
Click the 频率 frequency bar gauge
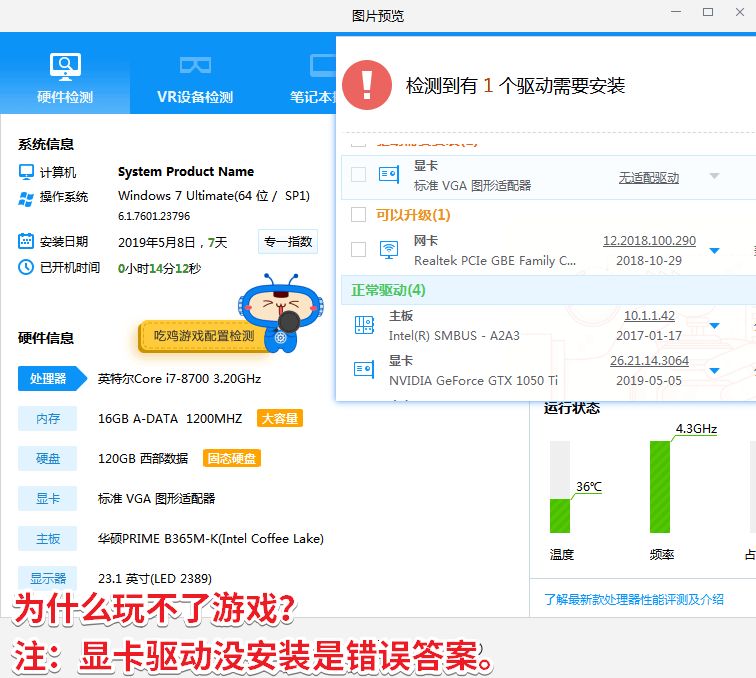(x=660, y=487)
